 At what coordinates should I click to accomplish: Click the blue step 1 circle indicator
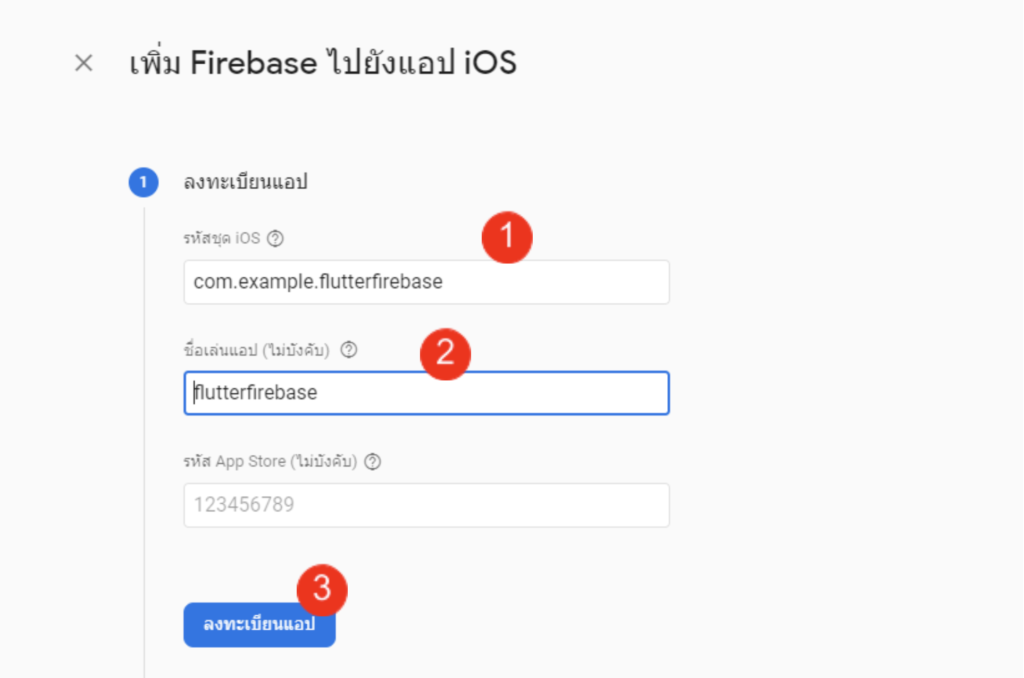click(144, 182)
